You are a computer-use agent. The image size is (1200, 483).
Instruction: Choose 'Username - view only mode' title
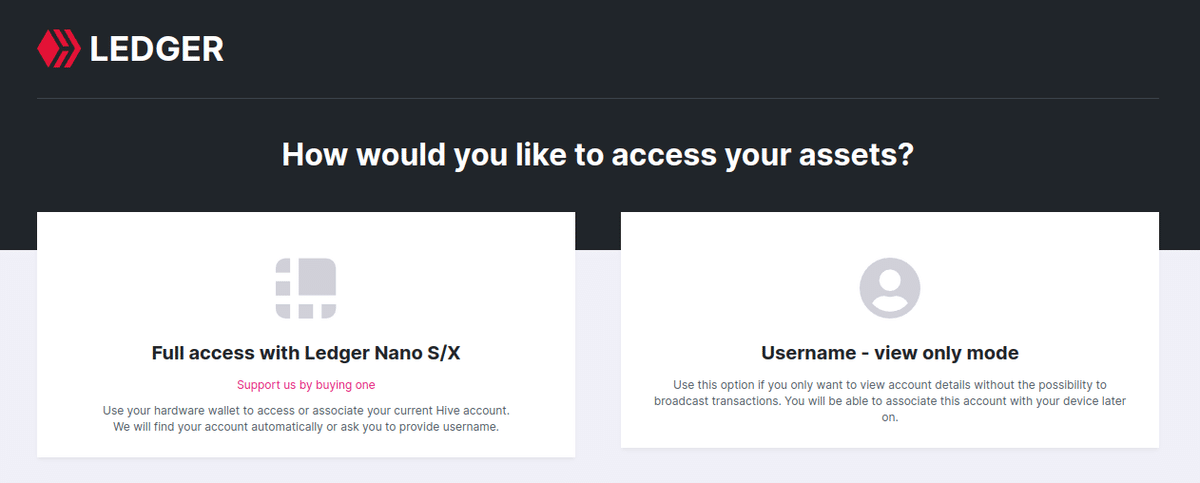pos(890,353)
